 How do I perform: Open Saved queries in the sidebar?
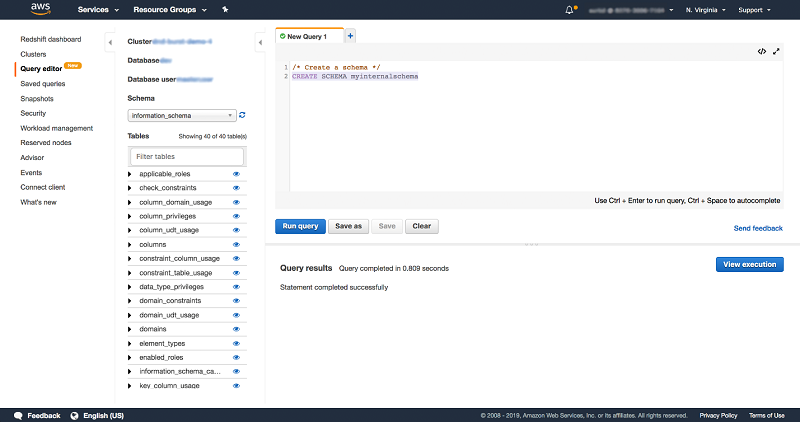[x=43, y=83]
